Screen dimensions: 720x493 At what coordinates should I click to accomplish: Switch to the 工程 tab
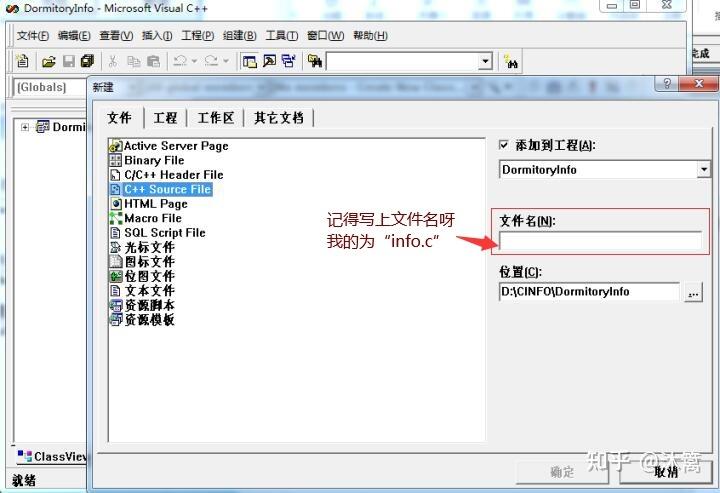pos(165,118)
